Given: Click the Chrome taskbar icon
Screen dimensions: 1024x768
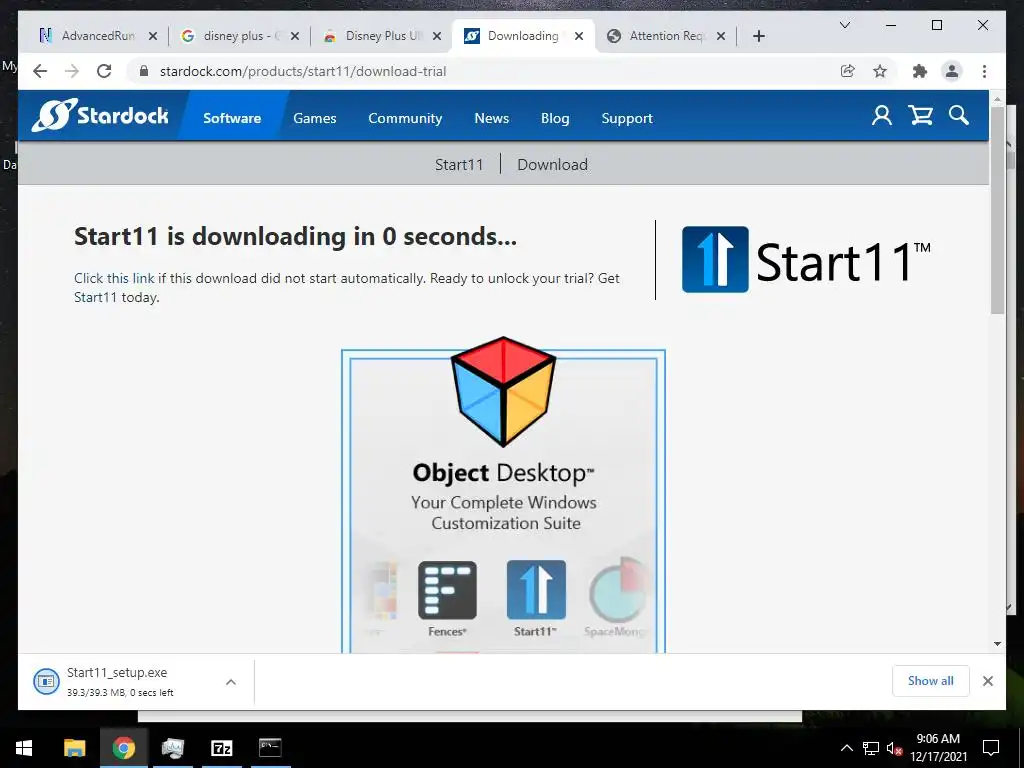Looking at the screenshot, I should [123, 748].
